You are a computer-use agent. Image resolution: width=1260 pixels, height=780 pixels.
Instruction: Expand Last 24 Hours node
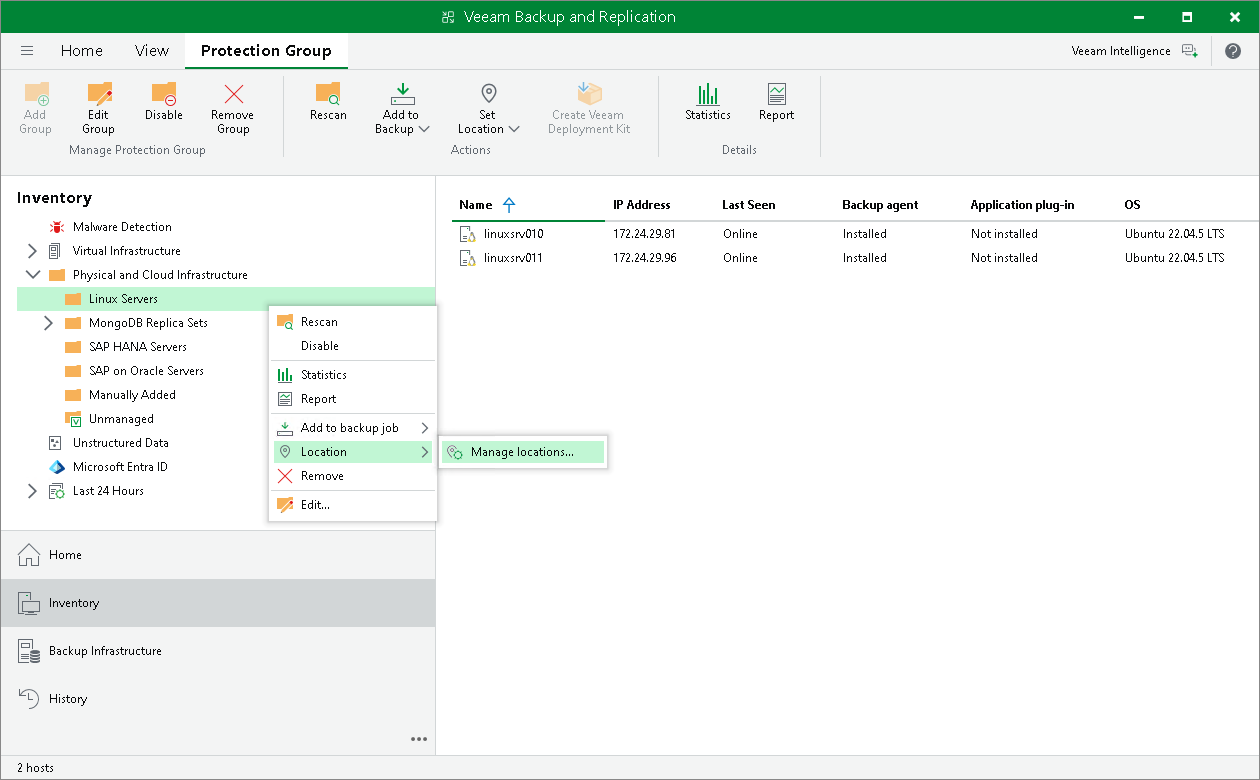coord(32,491)
